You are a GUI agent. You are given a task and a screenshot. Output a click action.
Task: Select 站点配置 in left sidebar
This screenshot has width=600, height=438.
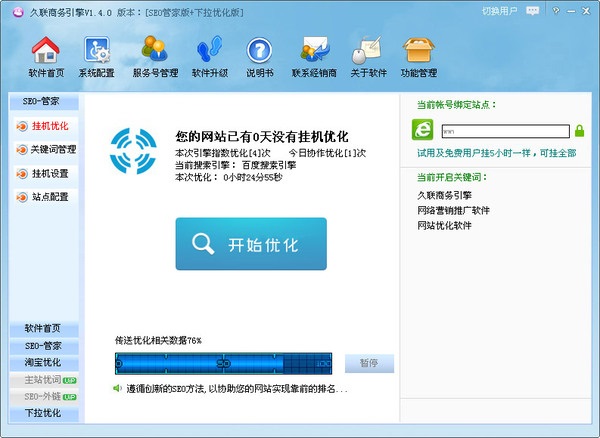pos(46,197)
